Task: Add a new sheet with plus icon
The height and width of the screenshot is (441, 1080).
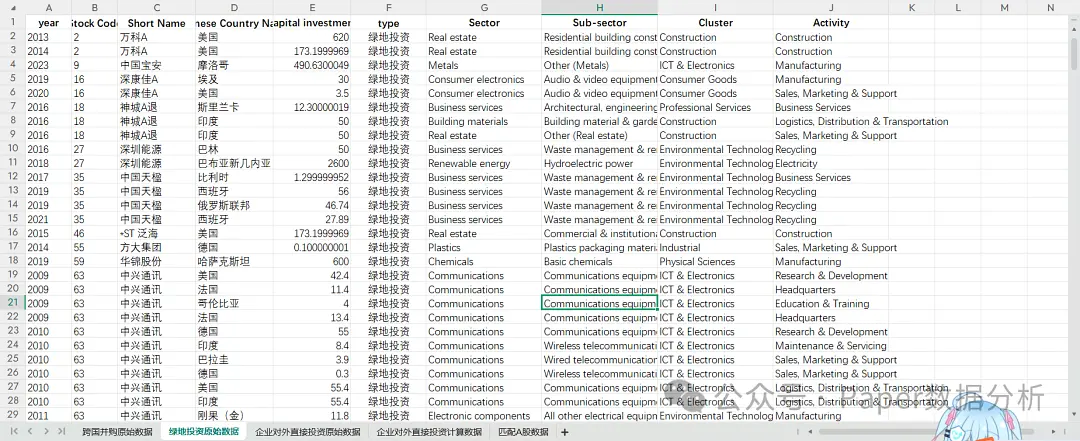Action: pos(565,432)
